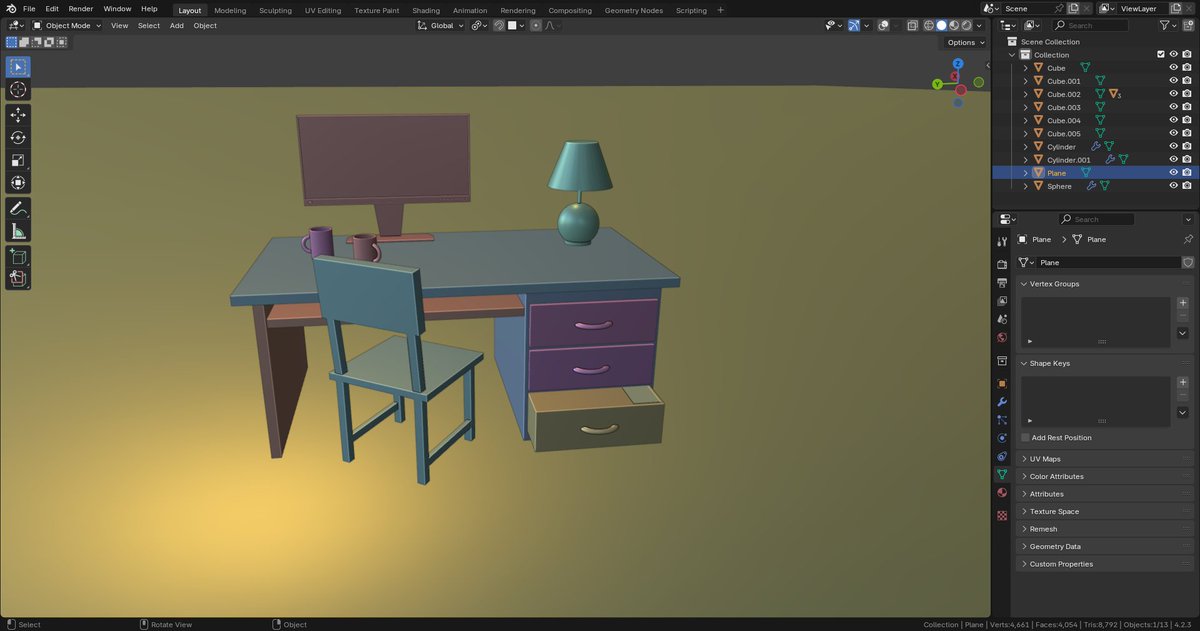The width and height of the screenshot is (1200, 631).
Task: Open the Texture properties tab
Action: (1002, 515)
